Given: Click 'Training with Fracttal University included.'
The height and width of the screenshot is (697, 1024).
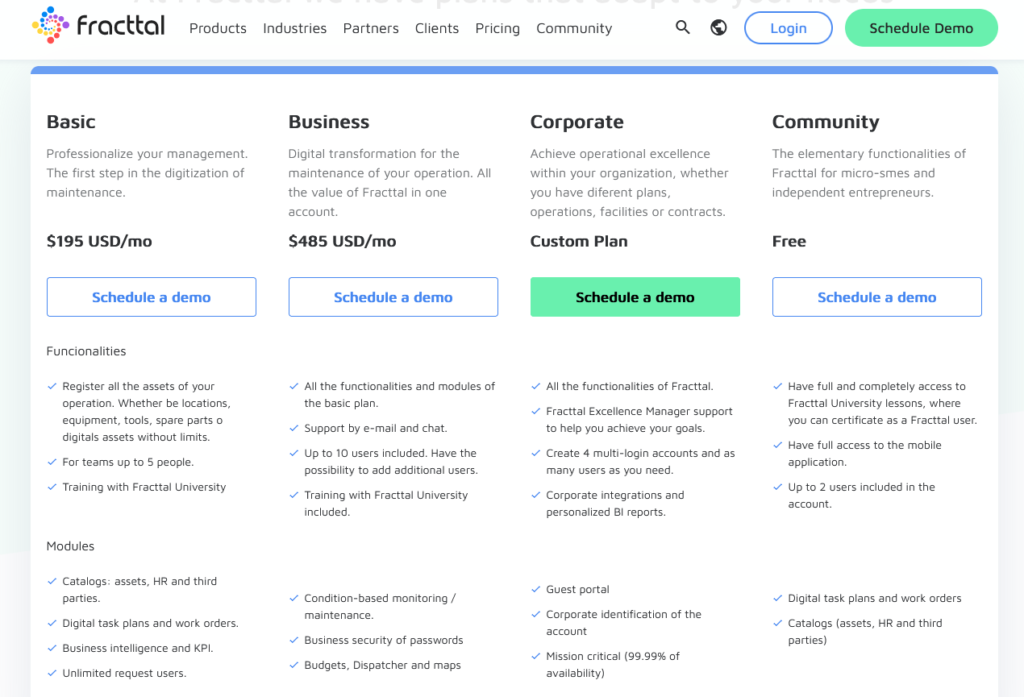Looking at the screenshot, I should coord(386,503).
